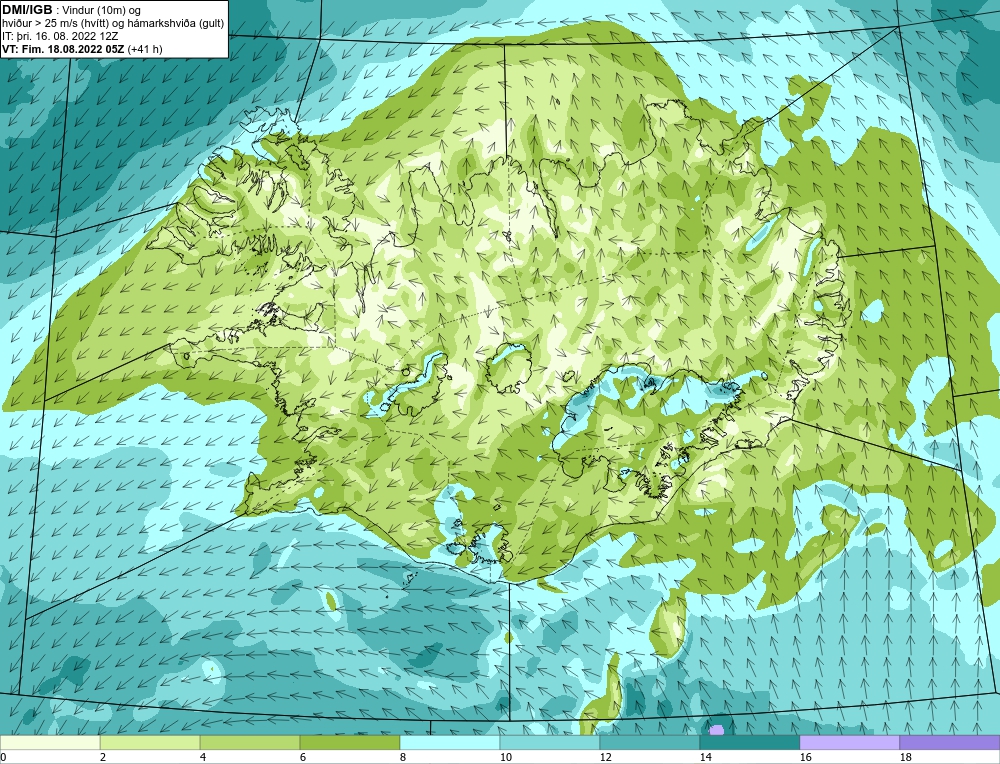The image size is (1000, 764).
Task: Click the 'hviður > 25 m/s' description line
Action: click(113, 24)
